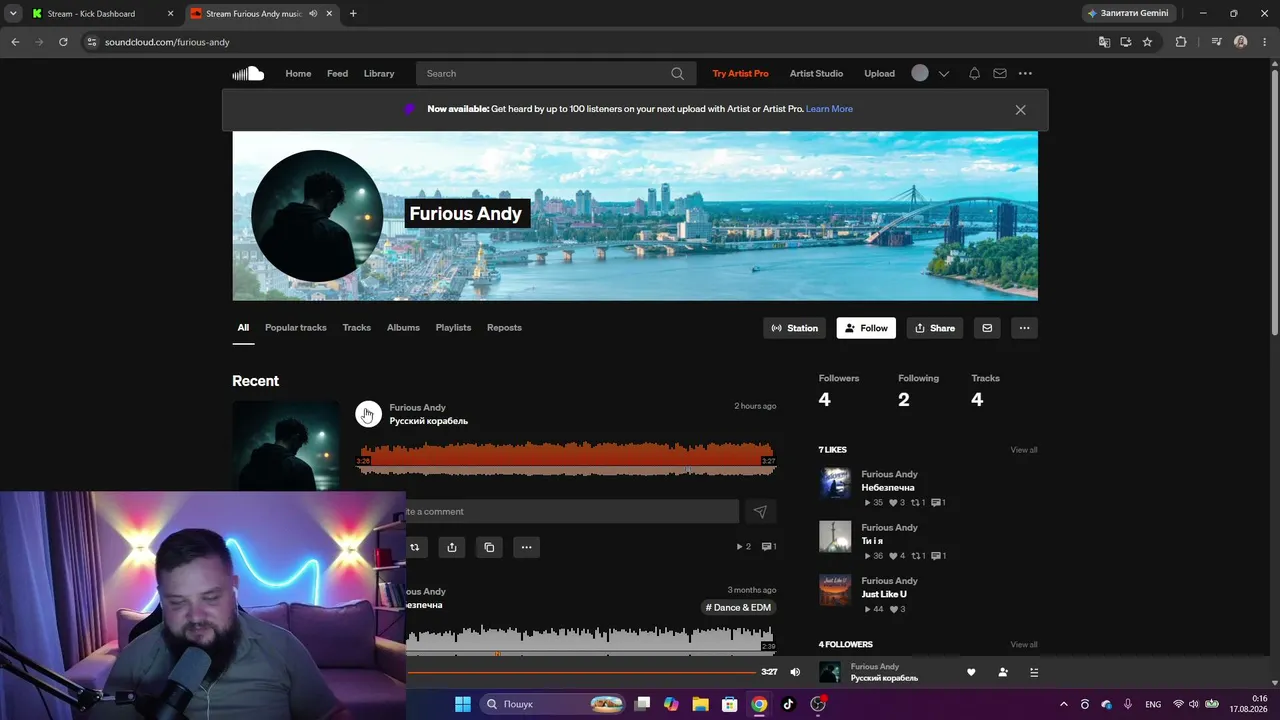Mute the player volume speaker icon
The width and height of the screenshot is (1280, 720).
(x=795, y=672)
